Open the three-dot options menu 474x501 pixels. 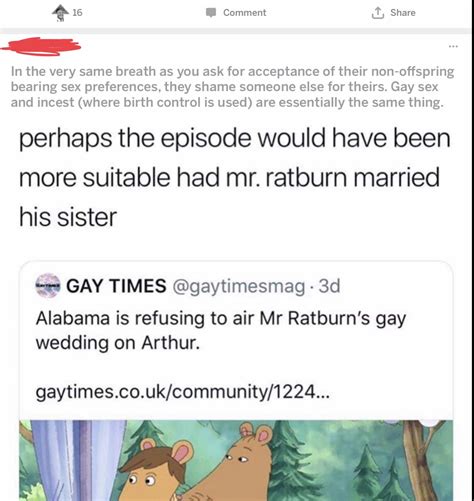[453, 46]
